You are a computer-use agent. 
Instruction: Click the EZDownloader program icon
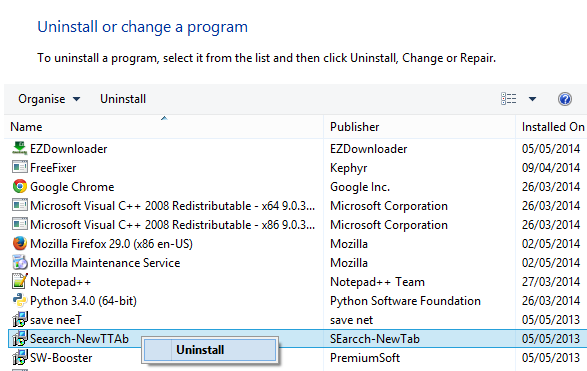point(19,148)
